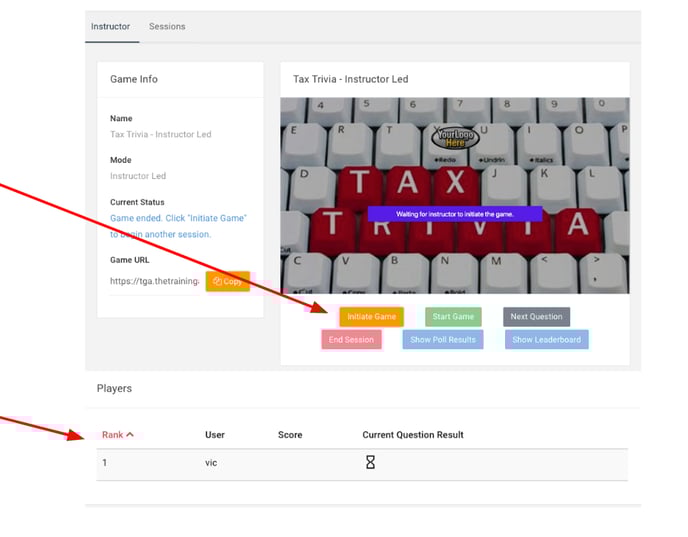This screenshot has width=688, height=537.
Task: Open the Sessions tab
Action: (167, 26)
